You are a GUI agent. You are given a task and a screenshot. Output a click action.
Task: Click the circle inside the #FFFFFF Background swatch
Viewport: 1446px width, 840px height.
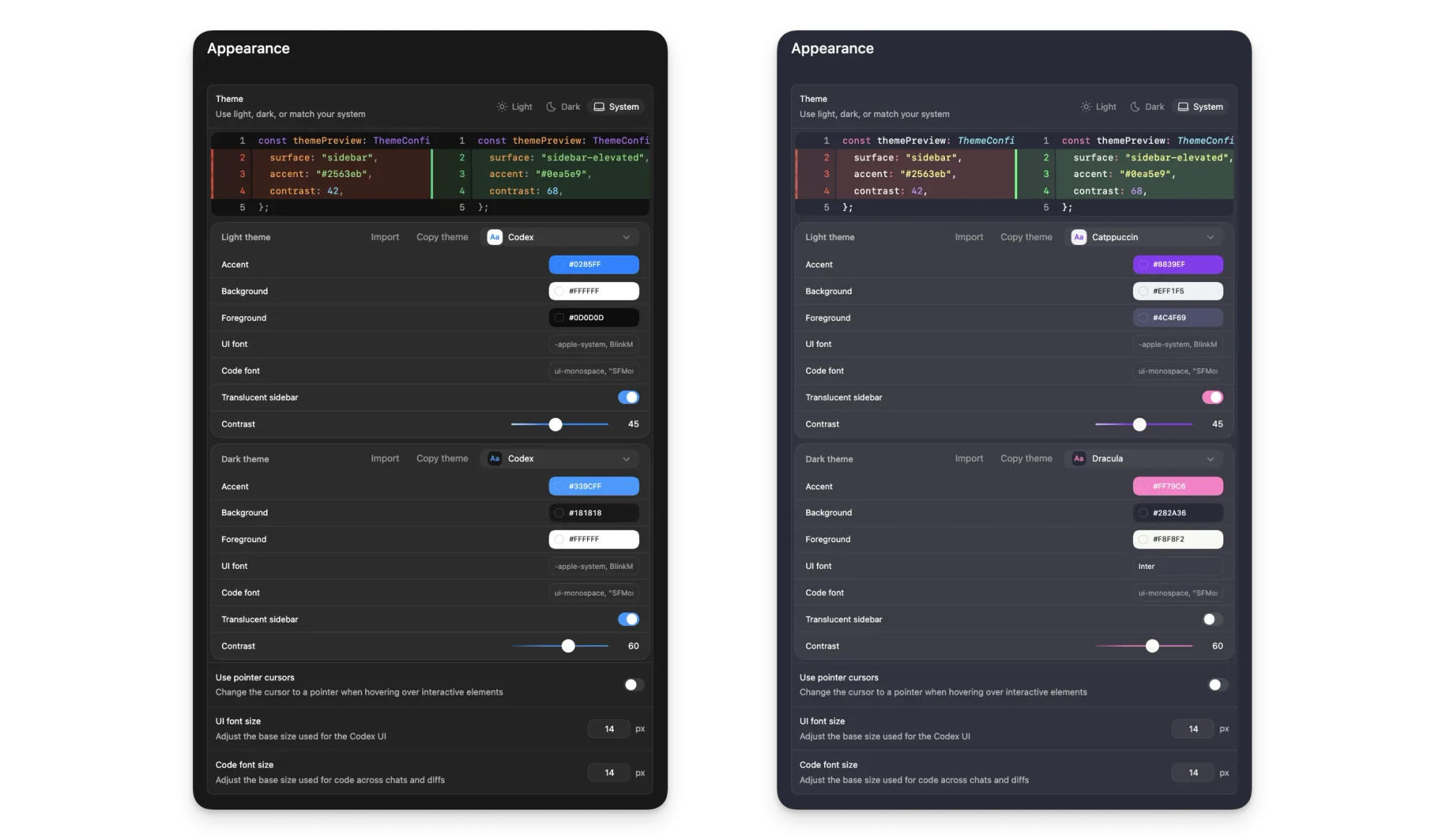(x=558, y=291)
